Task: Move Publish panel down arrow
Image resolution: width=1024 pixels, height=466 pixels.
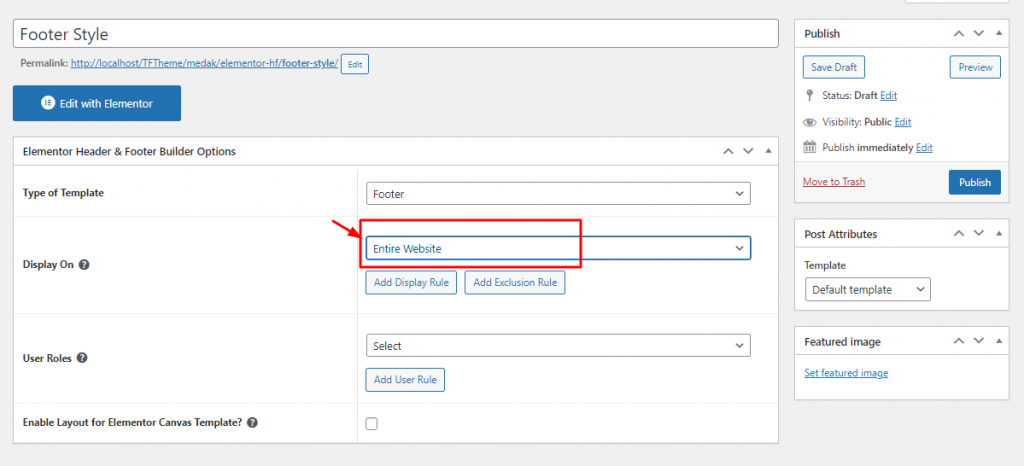Action: click(x=979, y=34)
